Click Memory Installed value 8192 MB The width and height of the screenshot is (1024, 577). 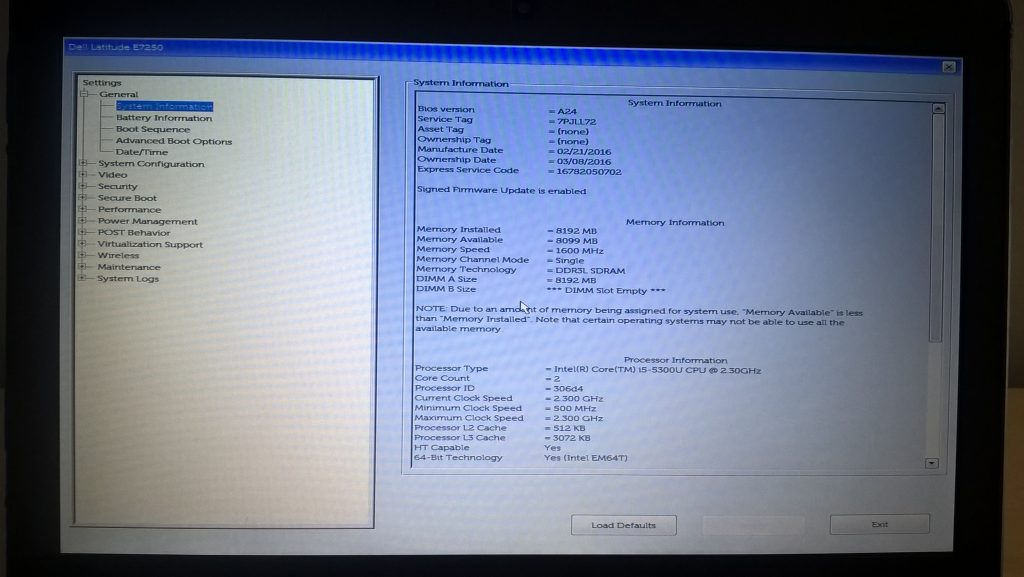[575, 231]
